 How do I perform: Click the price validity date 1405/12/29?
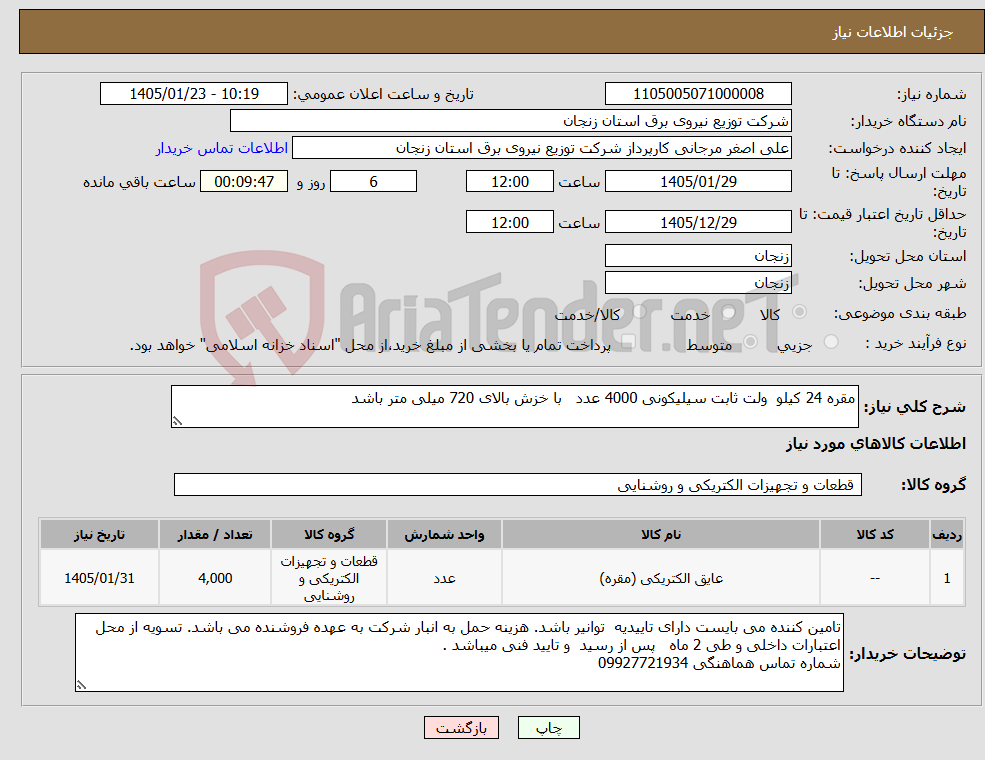[698, 222]
